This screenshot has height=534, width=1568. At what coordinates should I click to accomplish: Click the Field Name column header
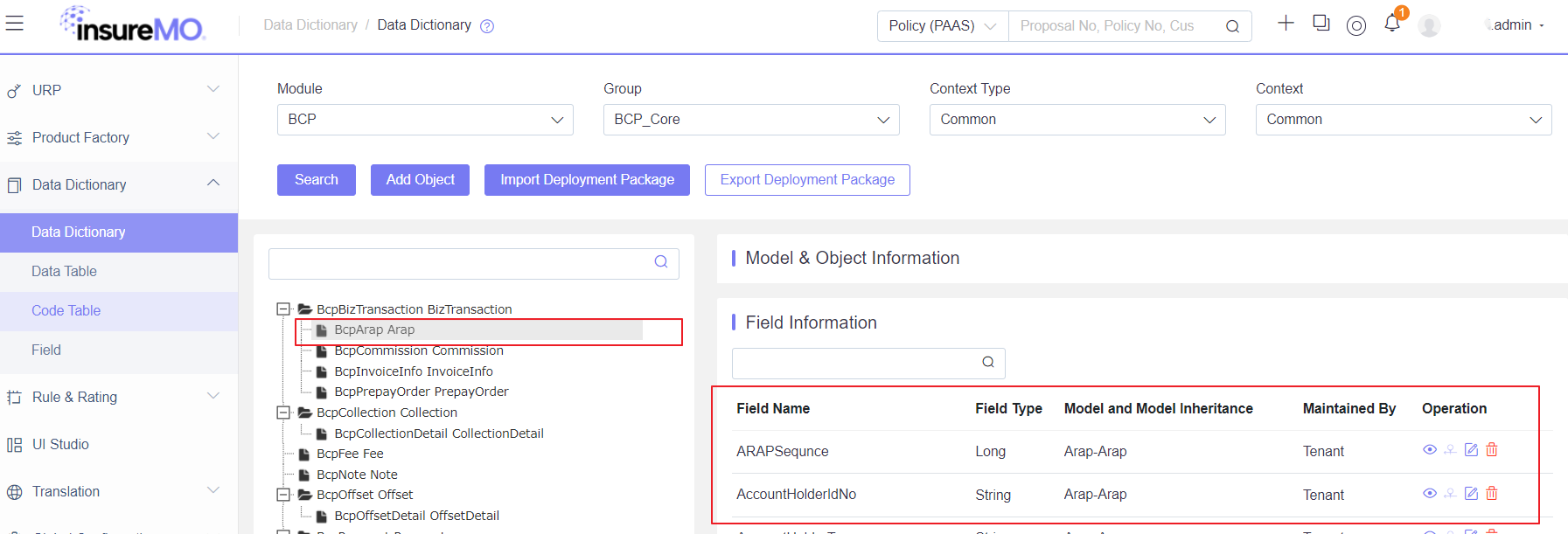pos(773,409)
